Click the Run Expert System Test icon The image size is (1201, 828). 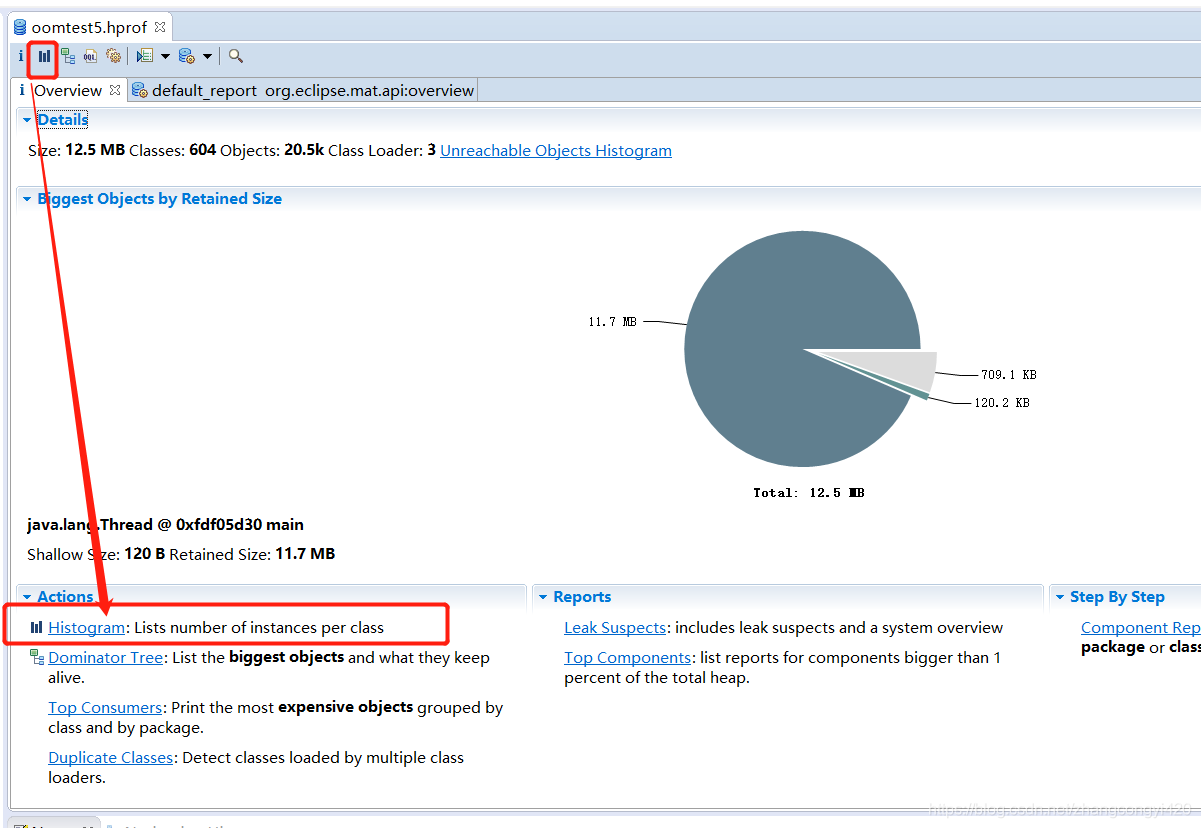(x=145, y=57)
